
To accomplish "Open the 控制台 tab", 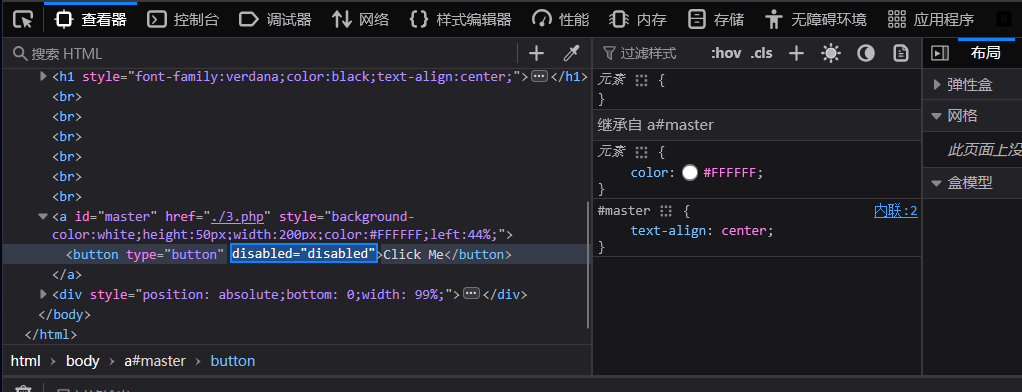I will pyautogui.click(x=183, y=20).
